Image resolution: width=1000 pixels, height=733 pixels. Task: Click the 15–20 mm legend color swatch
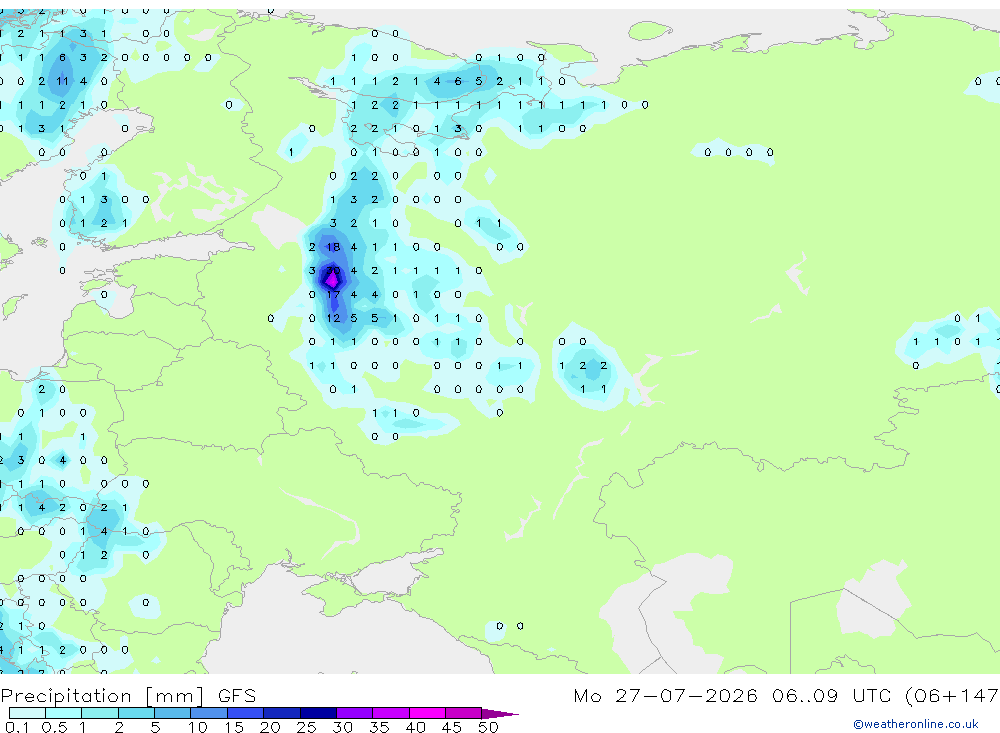[246, 713]
